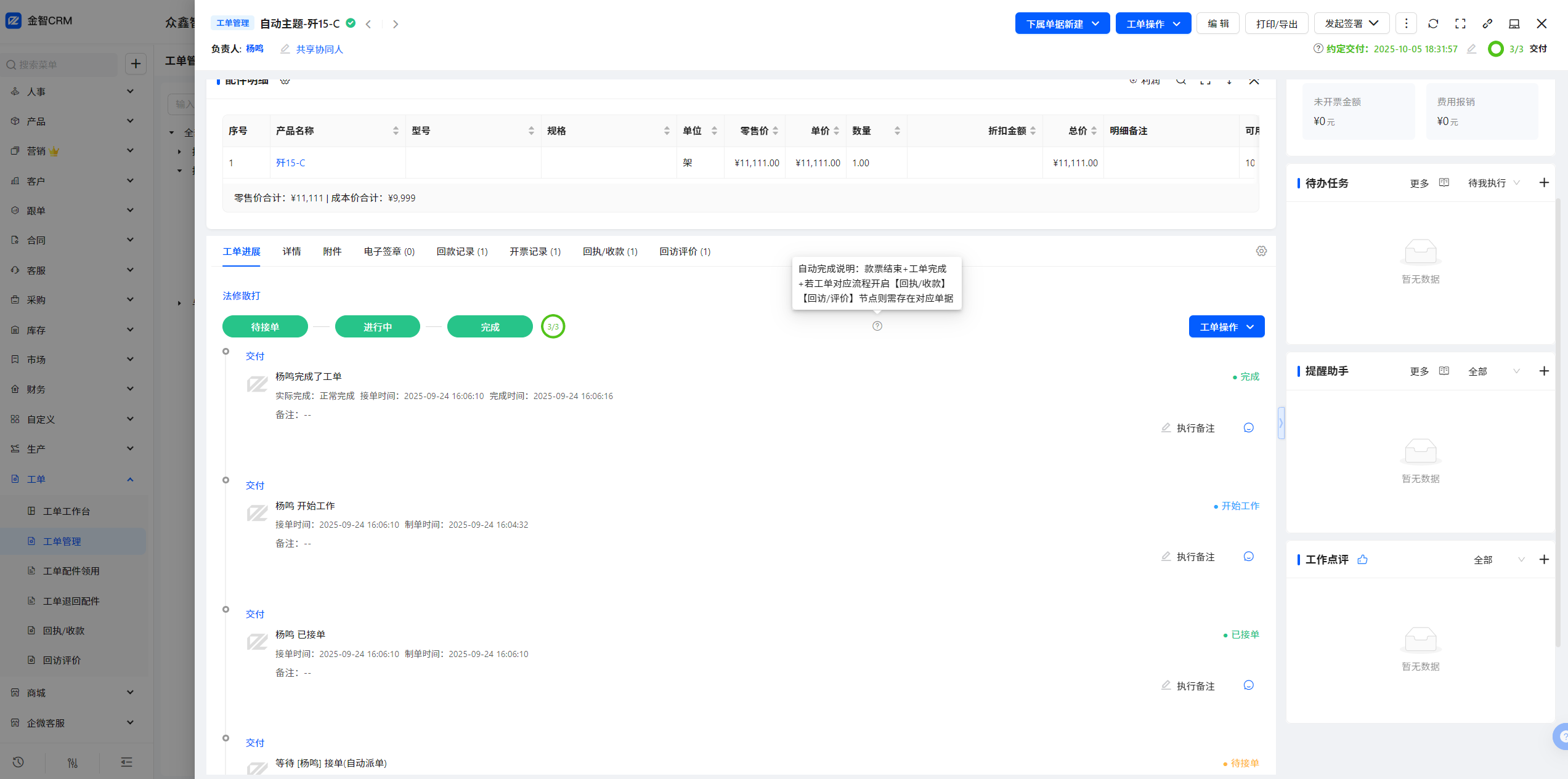The height and width of the screenshot is (779, 1568).
Task: Open progress section settings gear icon
Action: (x=1261, y=251)
